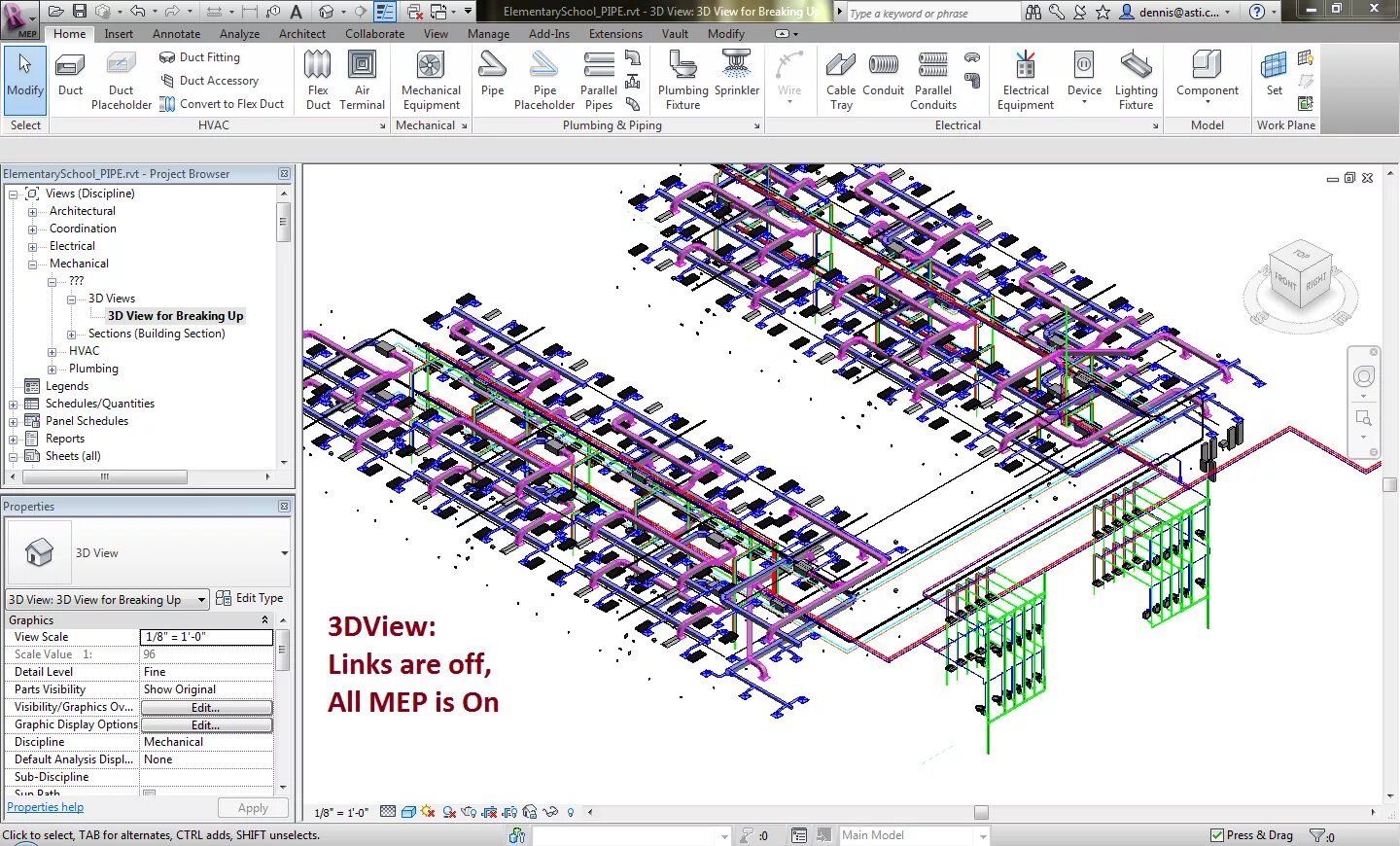The height and width of the screenshot is (846, 1400).
Task: Open the Vault ribbon tab
Action: [675, 34]
